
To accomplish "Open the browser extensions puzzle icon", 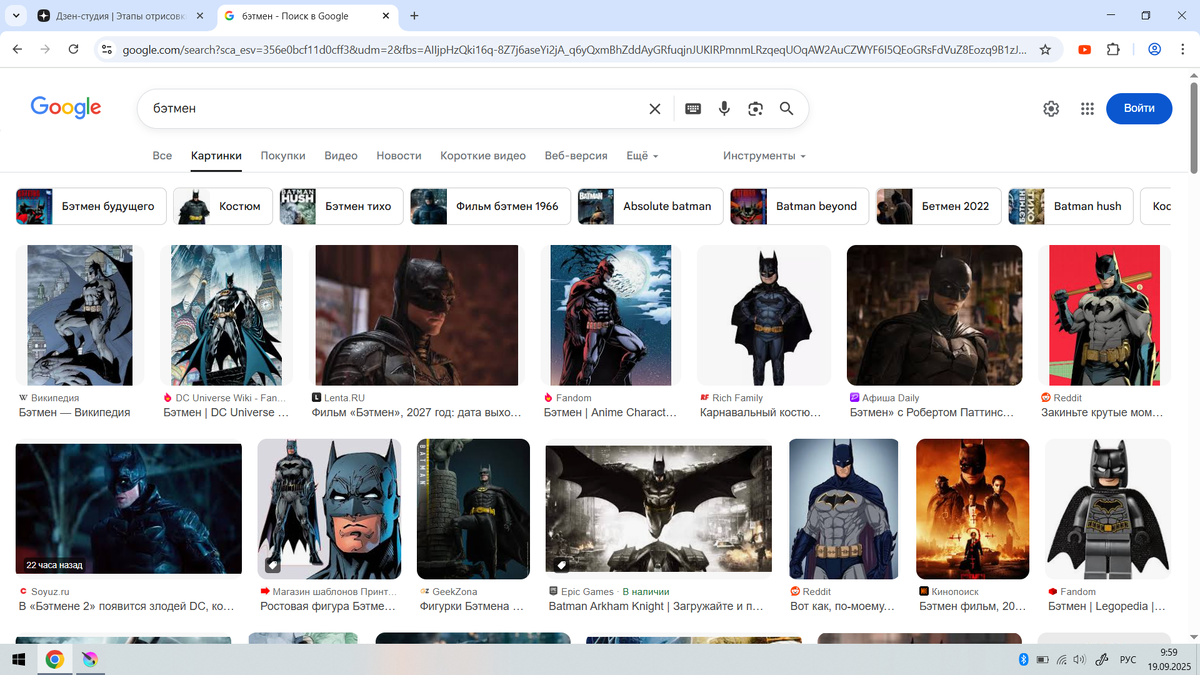I will [x=1120, y=49].
